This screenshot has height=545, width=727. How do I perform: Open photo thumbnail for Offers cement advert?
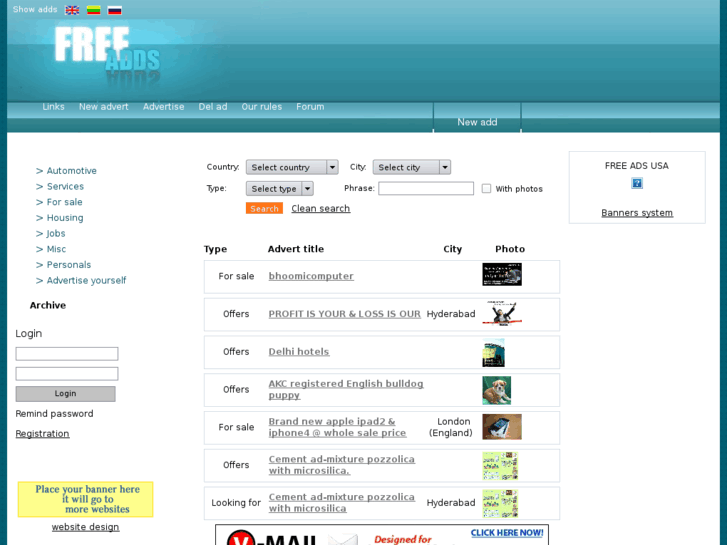(500, 466)
